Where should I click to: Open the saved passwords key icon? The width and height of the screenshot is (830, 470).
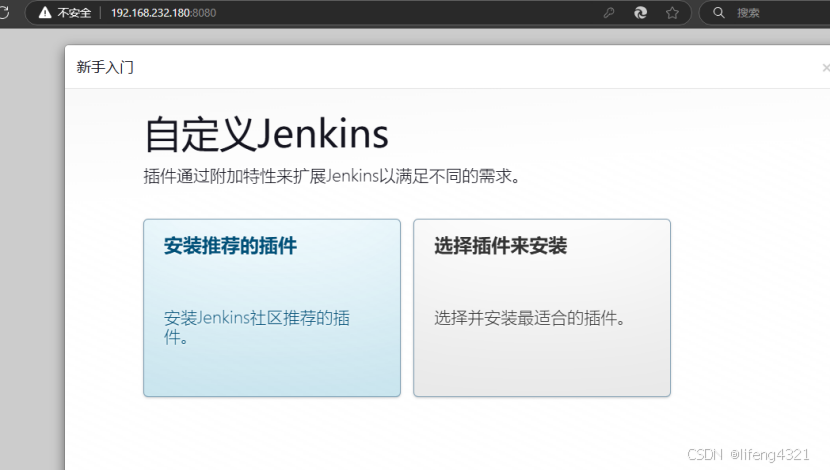[609, 13]
